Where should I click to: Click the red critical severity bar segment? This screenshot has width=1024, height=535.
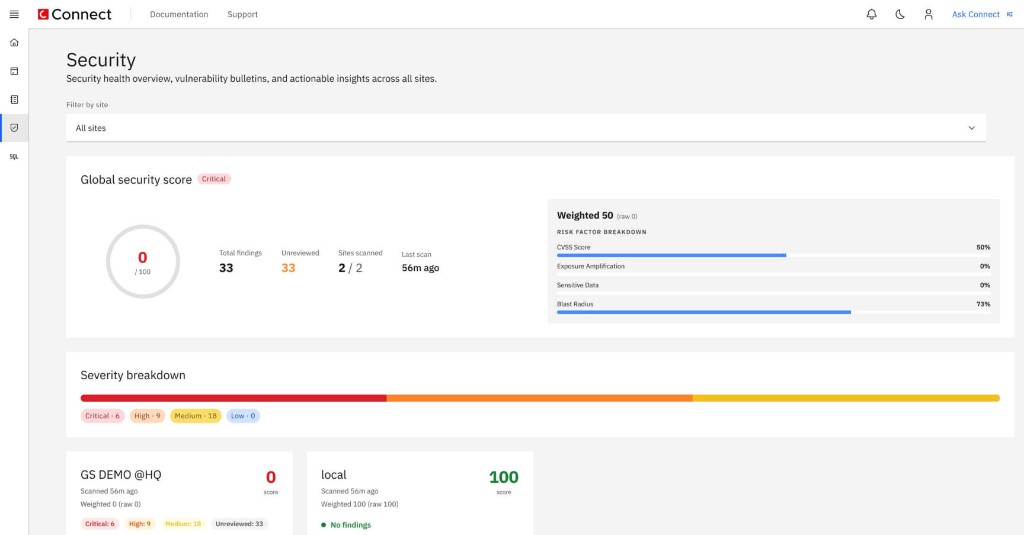(233, 398)
